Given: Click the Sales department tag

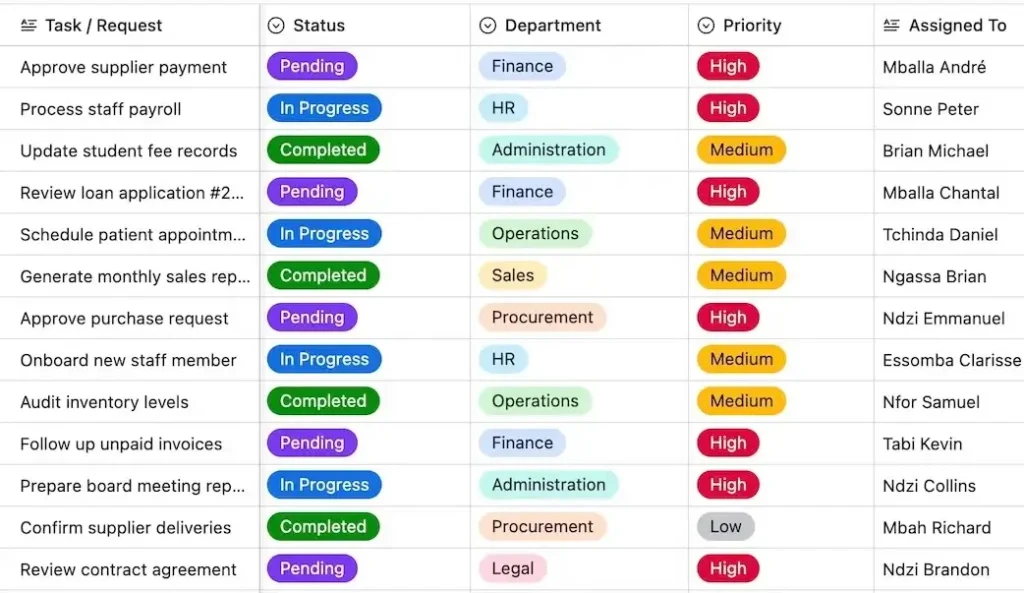Looking at the screenshot, I should pyautogui.click(x=513, y=276).
